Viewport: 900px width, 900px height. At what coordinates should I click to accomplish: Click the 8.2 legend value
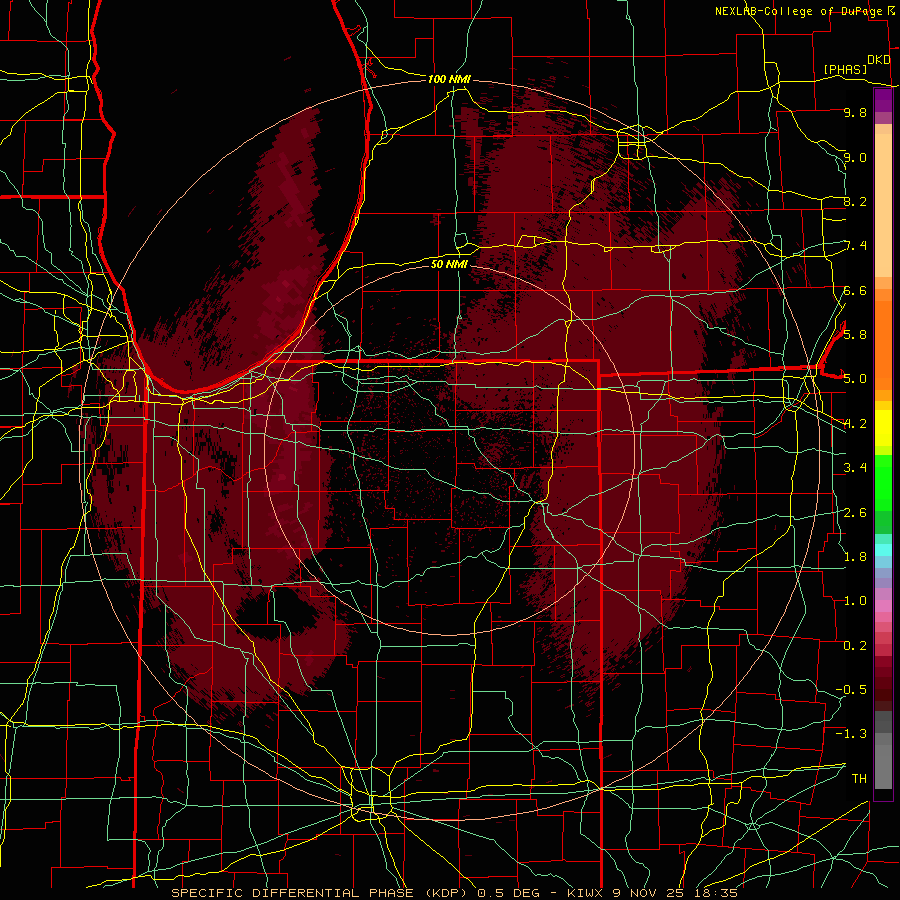855,201
